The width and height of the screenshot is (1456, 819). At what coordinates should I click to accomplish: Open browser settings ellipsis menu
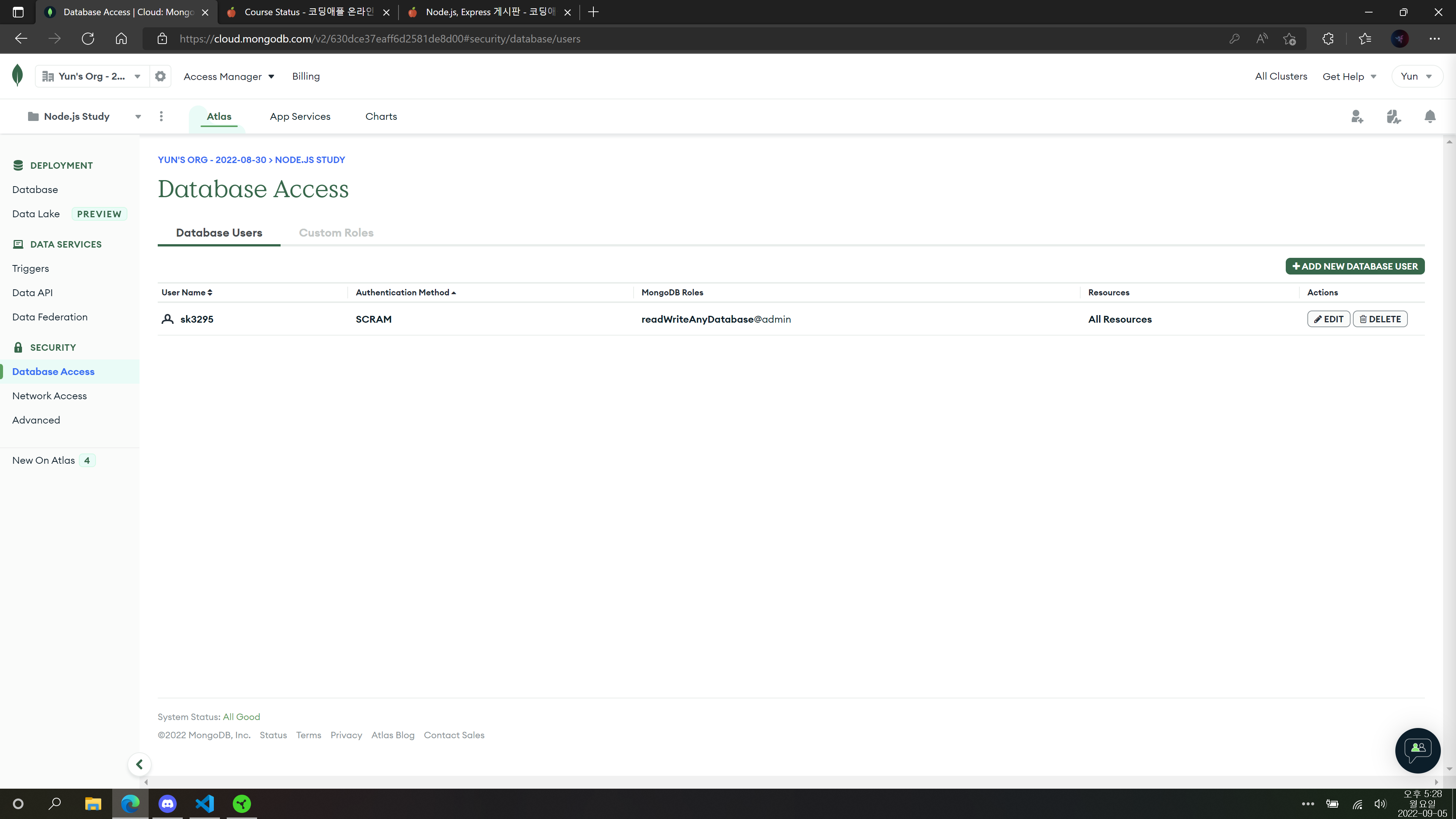pyautogui.click(x=1434, y=38)
